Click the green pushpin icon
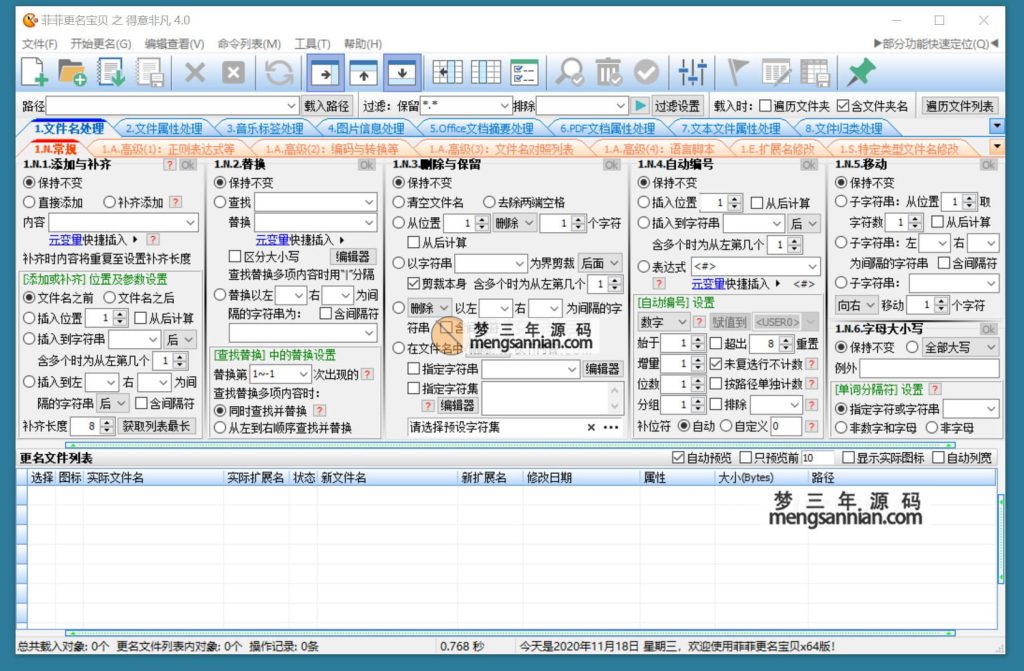The width and height of the screenshot is (1024, 671). (x=861, y=72)
